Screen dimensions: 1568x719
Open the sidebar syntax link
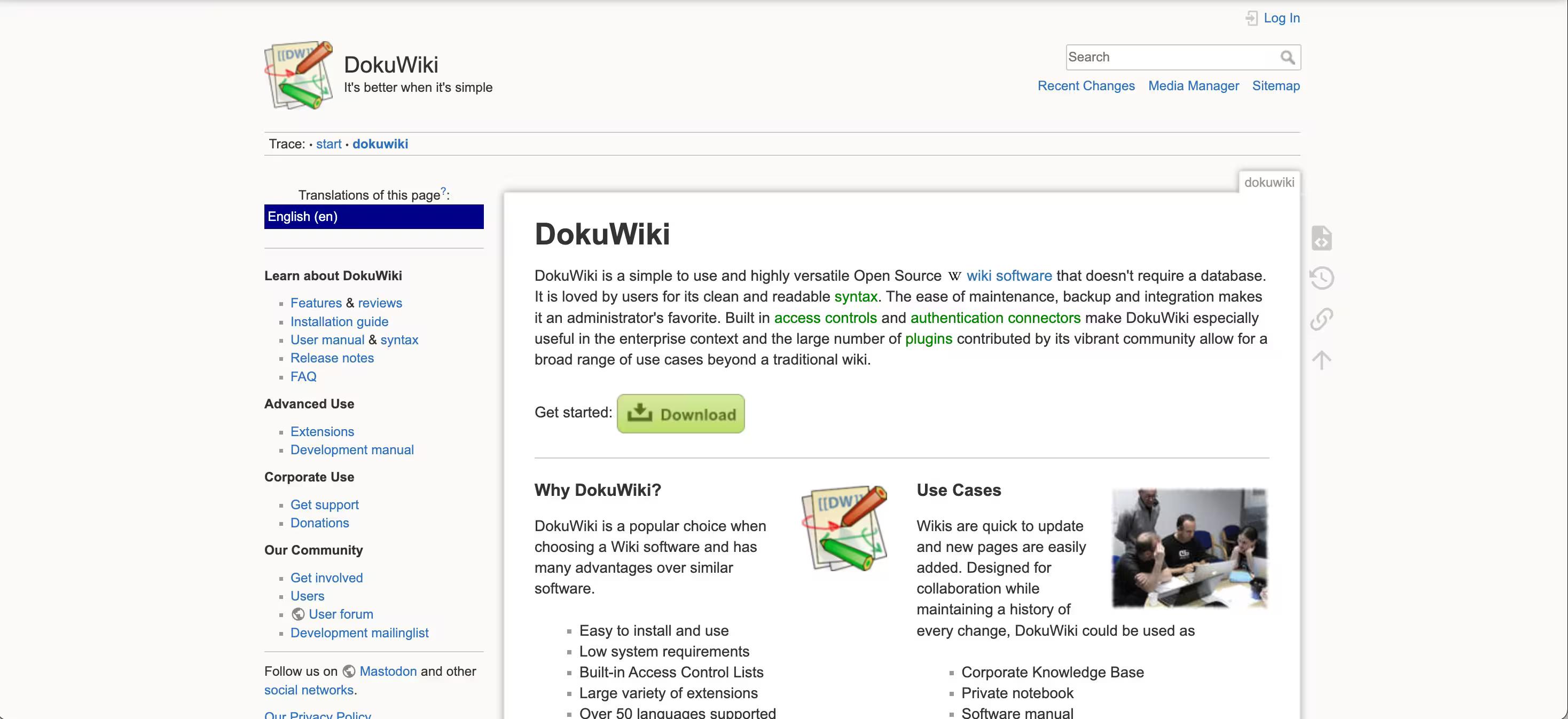tap(399, 340)
